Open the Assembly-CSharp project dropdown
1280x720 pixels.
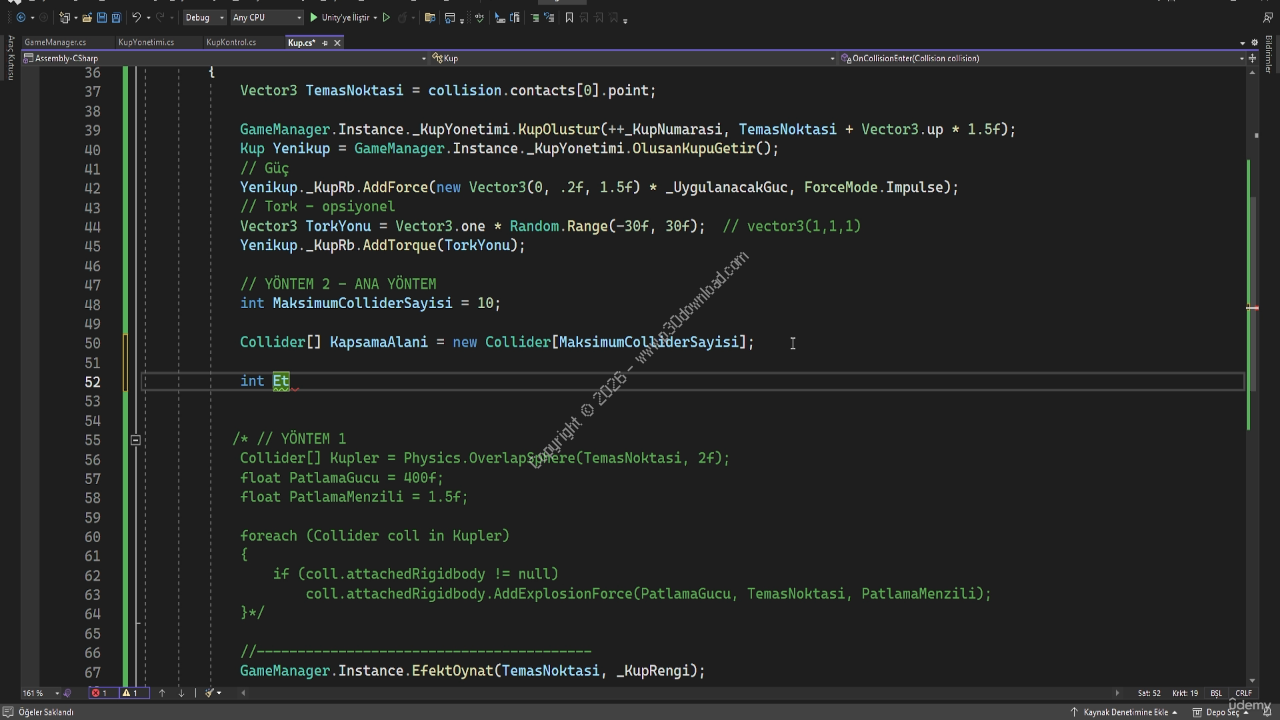coord(228,58)
